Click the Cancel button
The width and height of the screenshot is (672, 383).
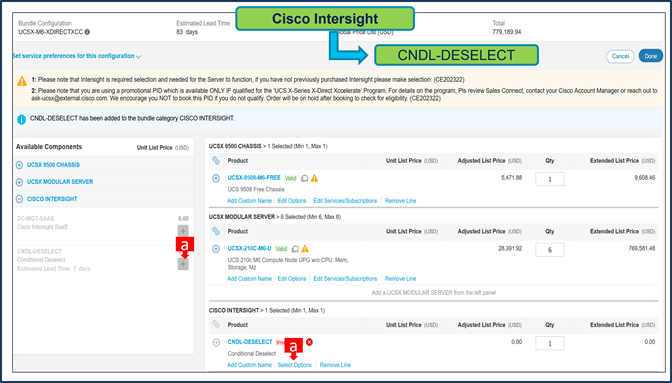pos(620,57)
